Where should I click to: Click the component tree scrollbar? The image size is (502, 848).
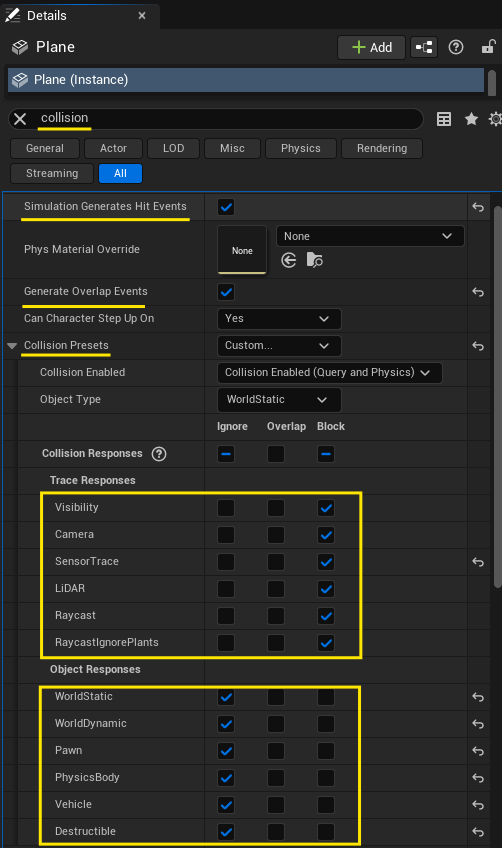(492, 83)
